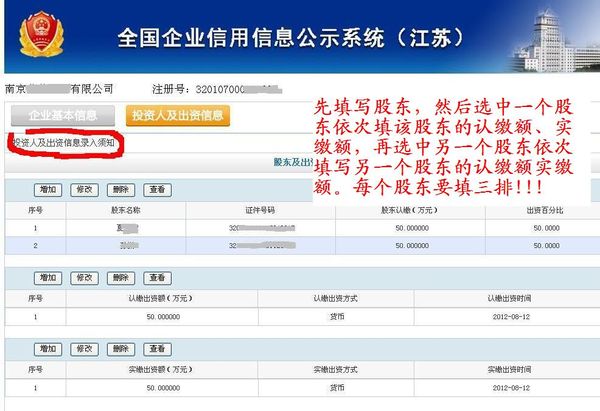Viewport: 600px width, 411px height.
Task: Switch to the 投资人及出资信息 tab
Action: (x=178, y=115)
